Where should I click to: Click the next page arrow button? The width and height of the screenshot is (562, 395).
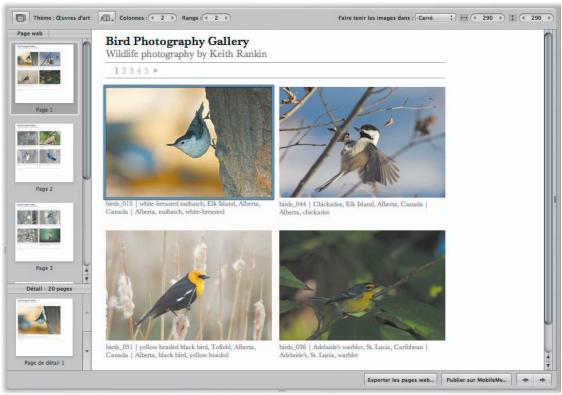[542, 380]
